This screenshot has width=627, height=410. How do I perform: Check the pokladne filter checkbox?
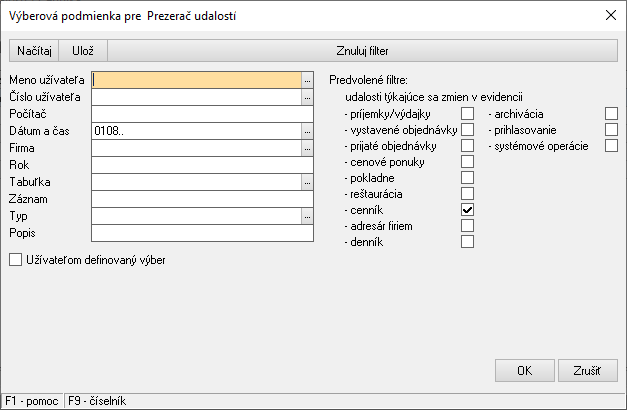click(x=467, y=178)
